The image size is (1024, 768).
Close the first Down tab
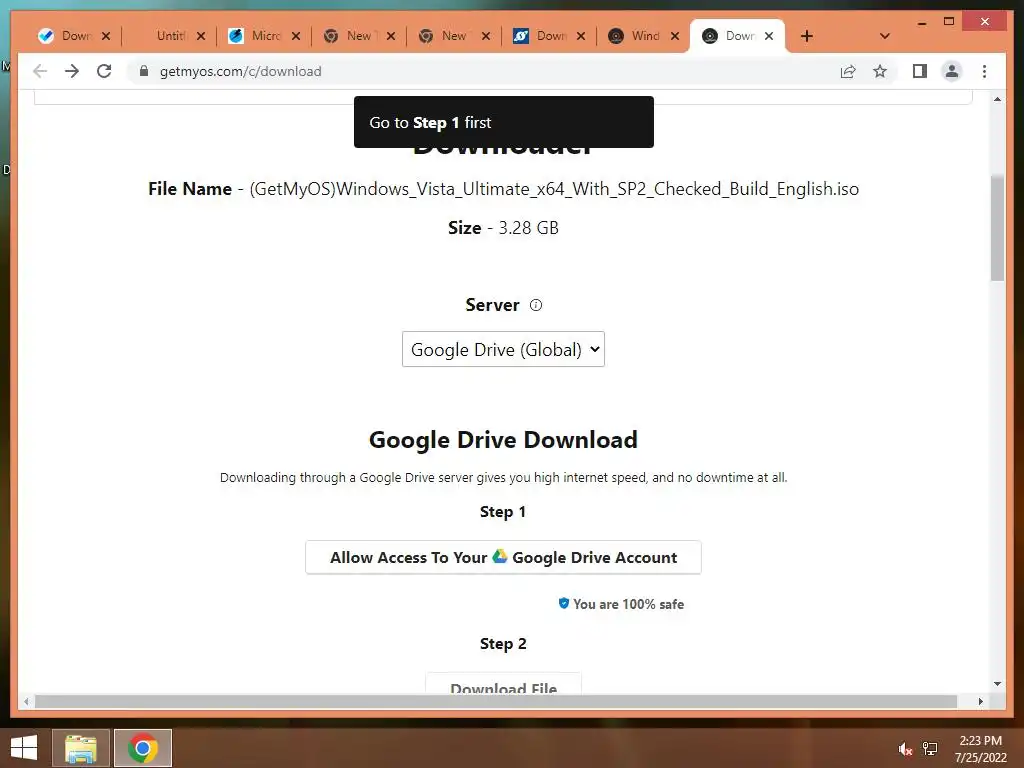click(106, 36)
